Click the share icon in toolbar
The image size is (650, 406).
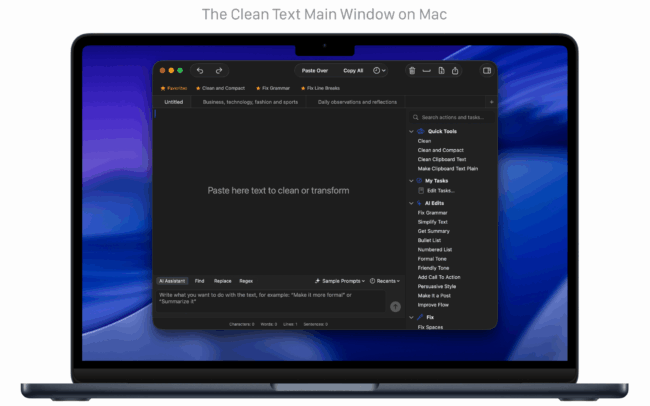[455, 71]
